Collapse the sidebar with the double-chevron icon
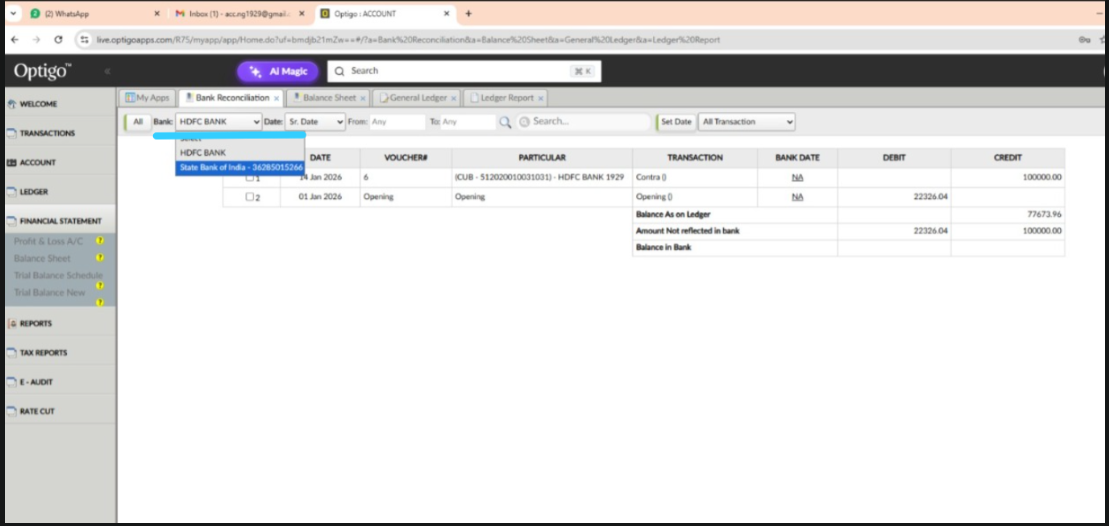 (107, 72)
